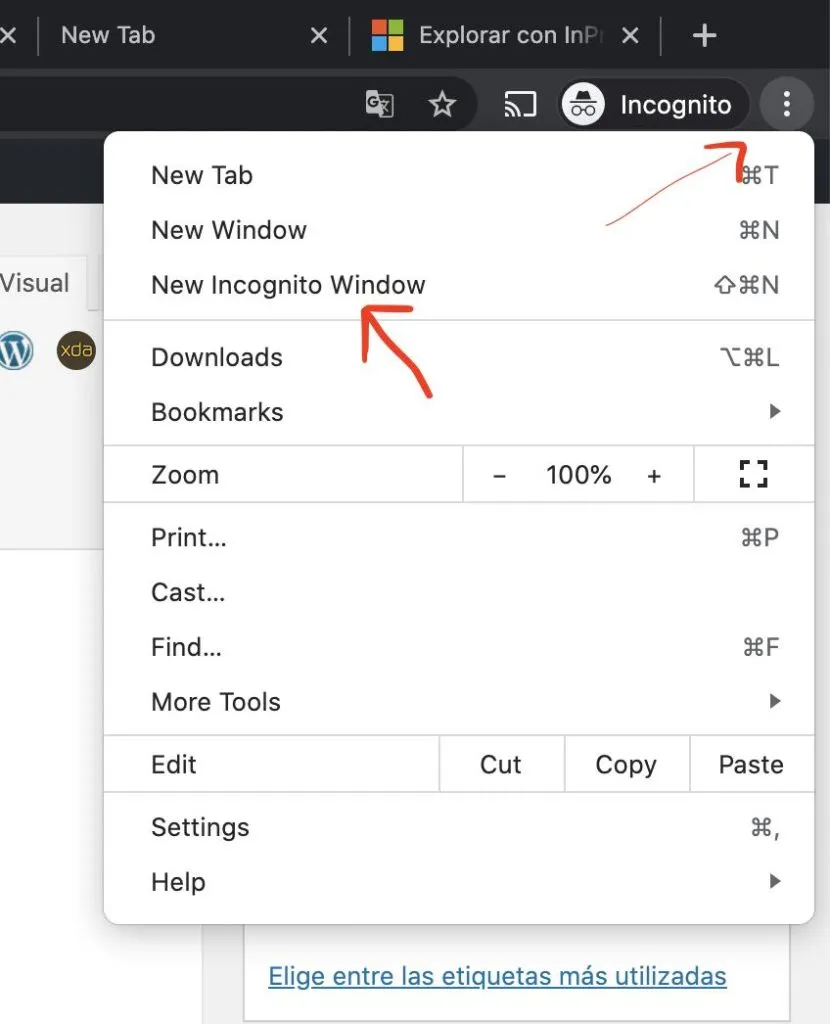Screen dimensions: 830x1024
Task: Click the Google Translate icon in the address bar
Action: pos(379,103)
